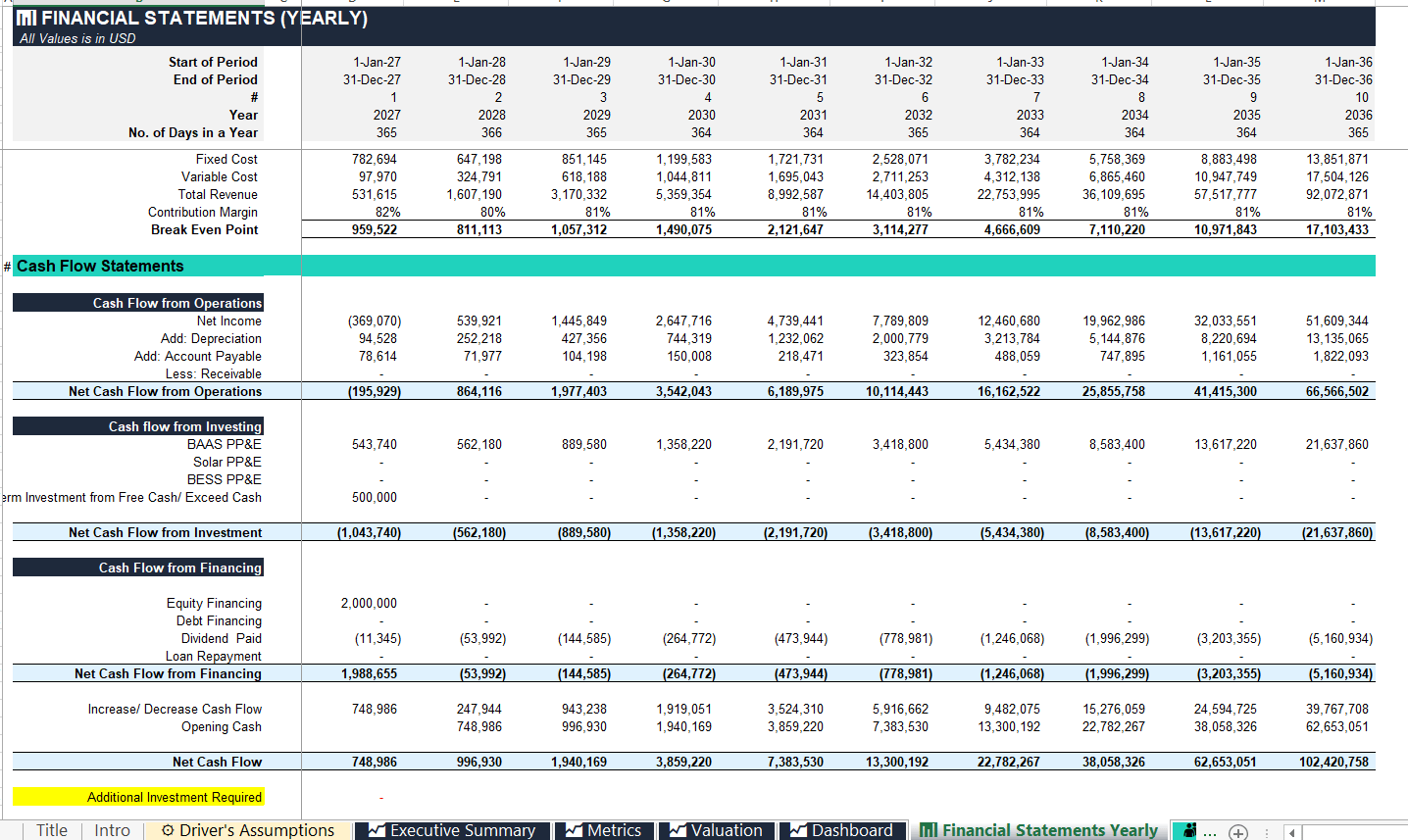The width and height of the screenshot is (1408, 840).
Task: Switch to the Intro sheet tab
Action: [x=112, y=830]
